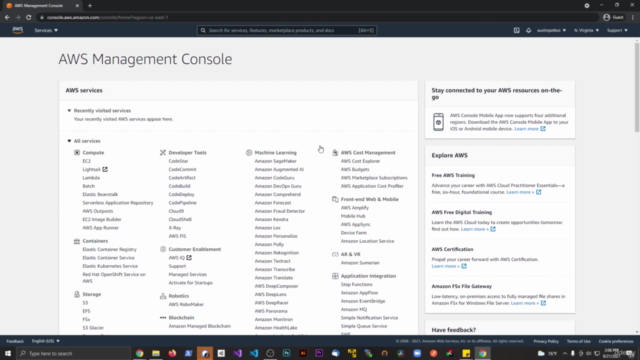Click the Windows Start button
This screenshot has width=640, height=360.
(8, 353)
